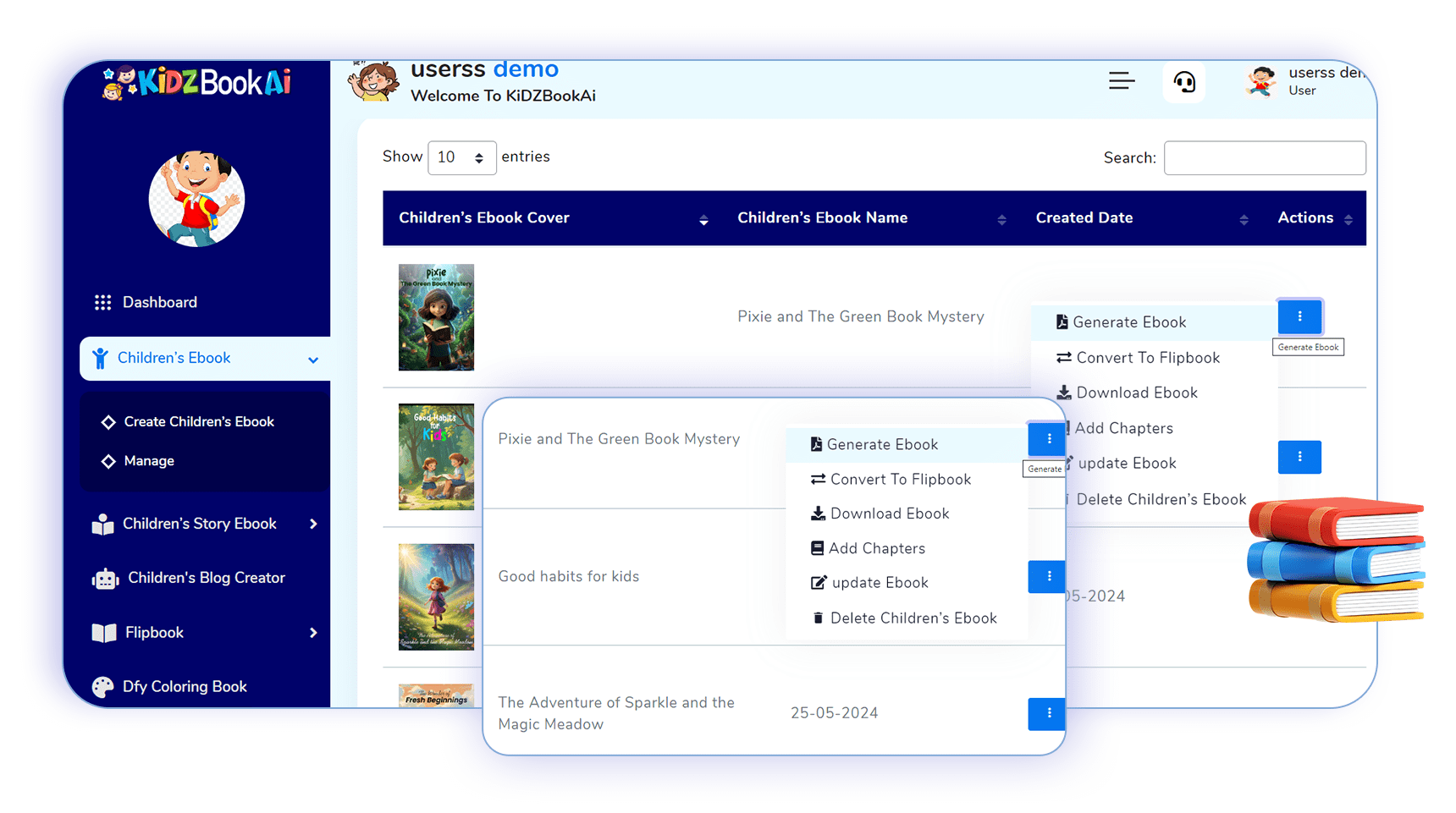Image resolution: width=1456 pixels, height=813 pixels.
Task: Open the entries count dropdown
Action: (x=461, y=157)
